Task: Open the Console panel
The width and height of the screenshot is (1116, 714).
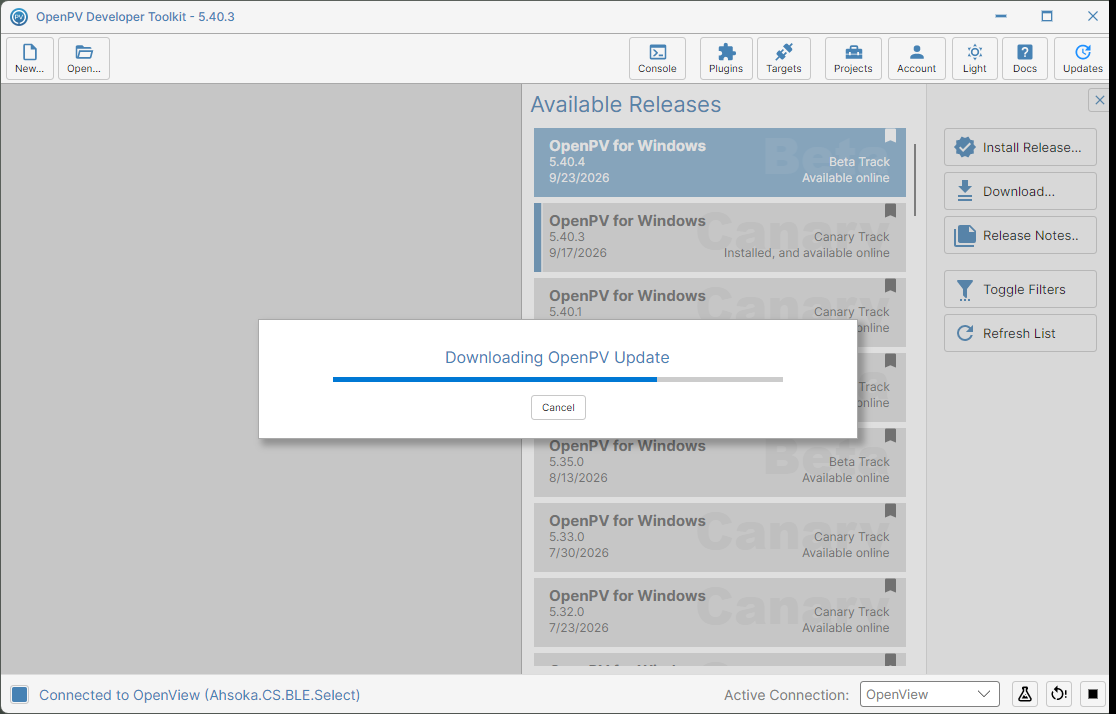Action: click(657, 58)
